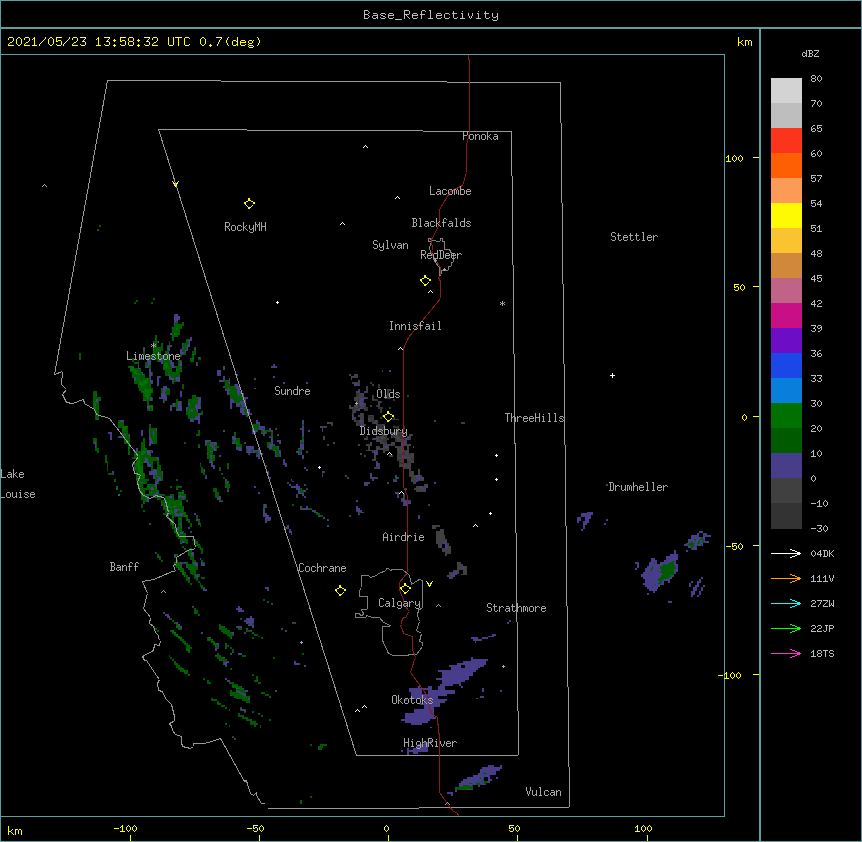Click the -100 tick on bottom axis
The width and height of the screenshot is (862, 842).
click(x=125, y=828)
